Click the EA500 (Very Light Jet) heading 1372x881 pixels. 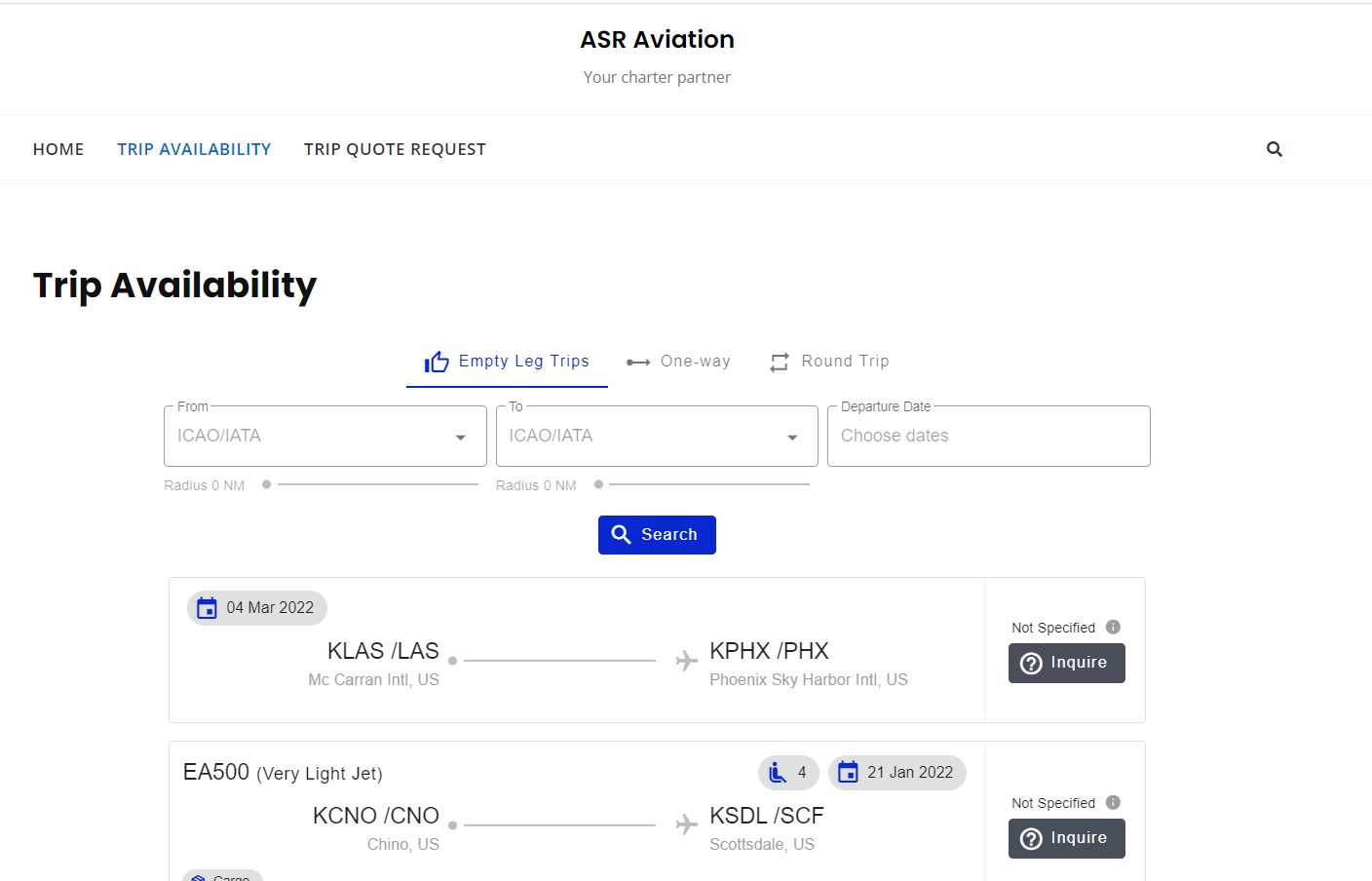283,773
